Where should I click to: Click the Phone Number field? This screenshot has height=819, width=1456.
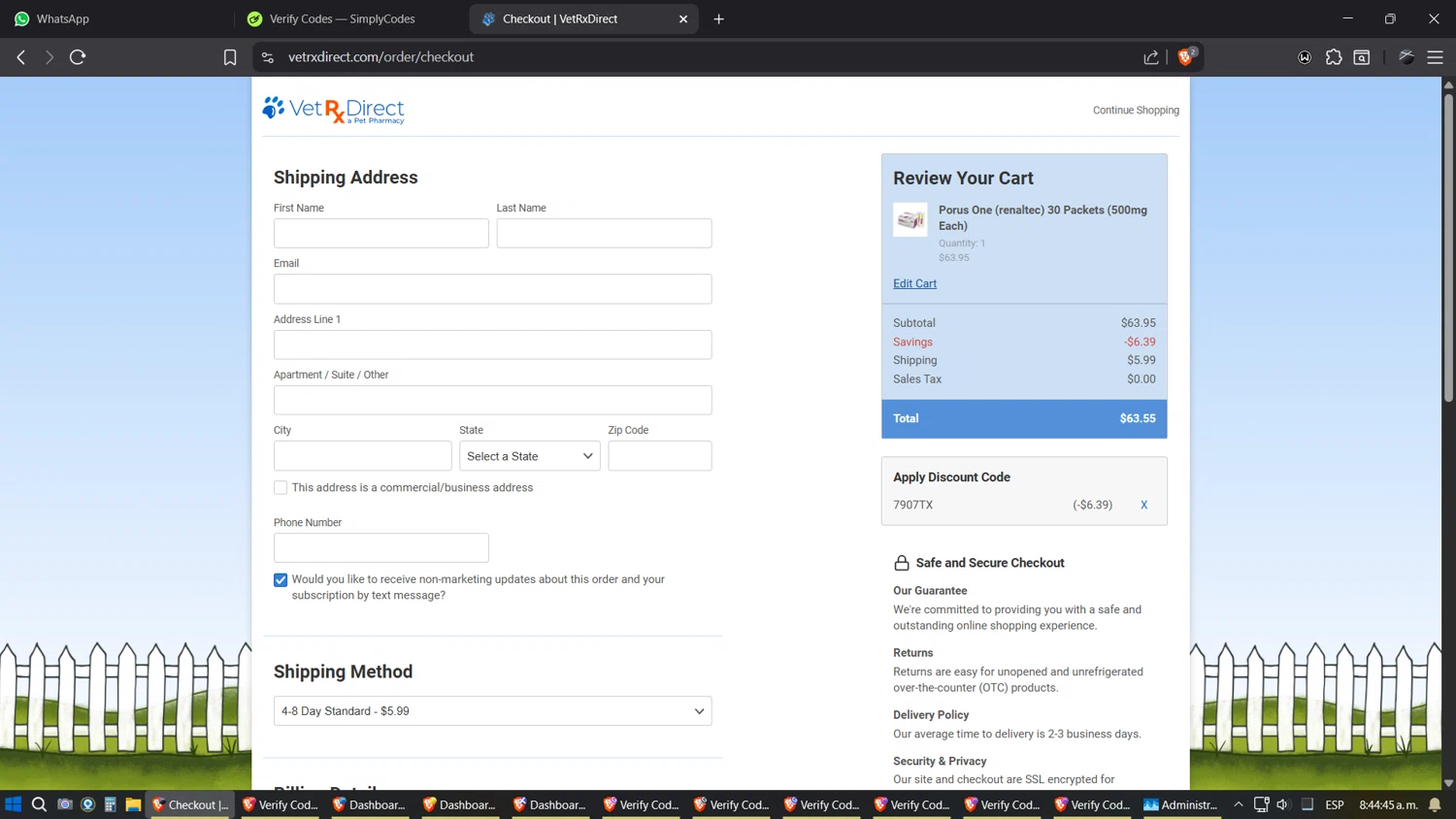tap(381, 548)
